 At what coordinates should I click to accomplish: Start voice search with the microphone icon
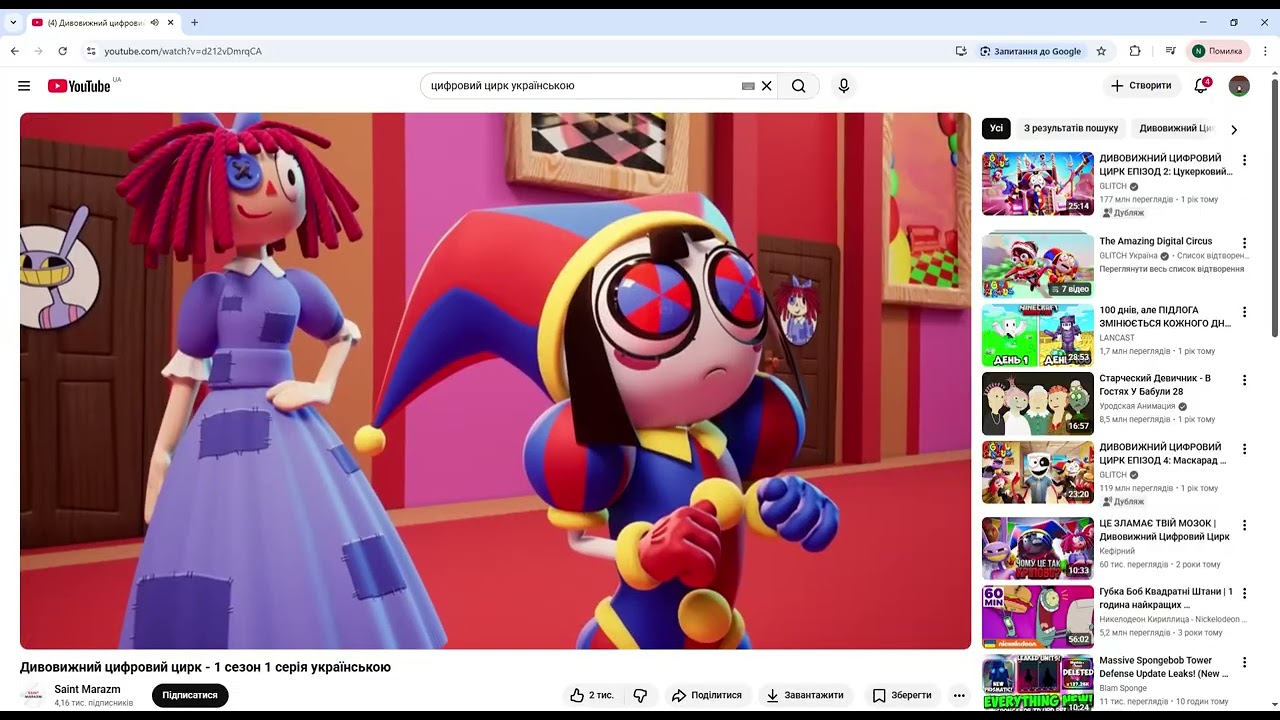[x=844, y=86]
